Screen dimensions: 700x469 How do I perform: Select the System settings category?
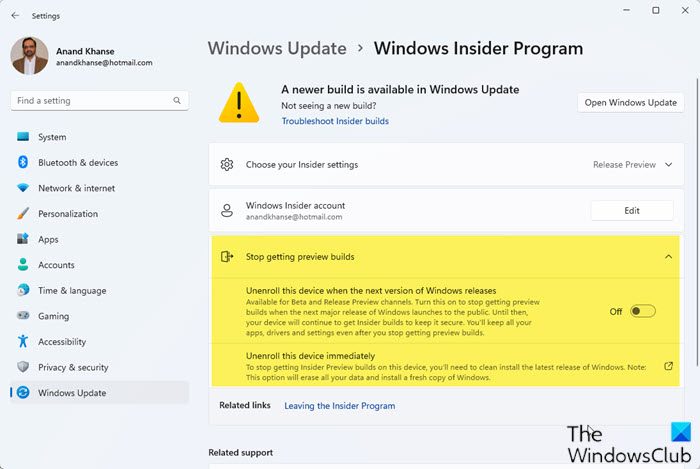pyautogui.click(x=52, y=137)
